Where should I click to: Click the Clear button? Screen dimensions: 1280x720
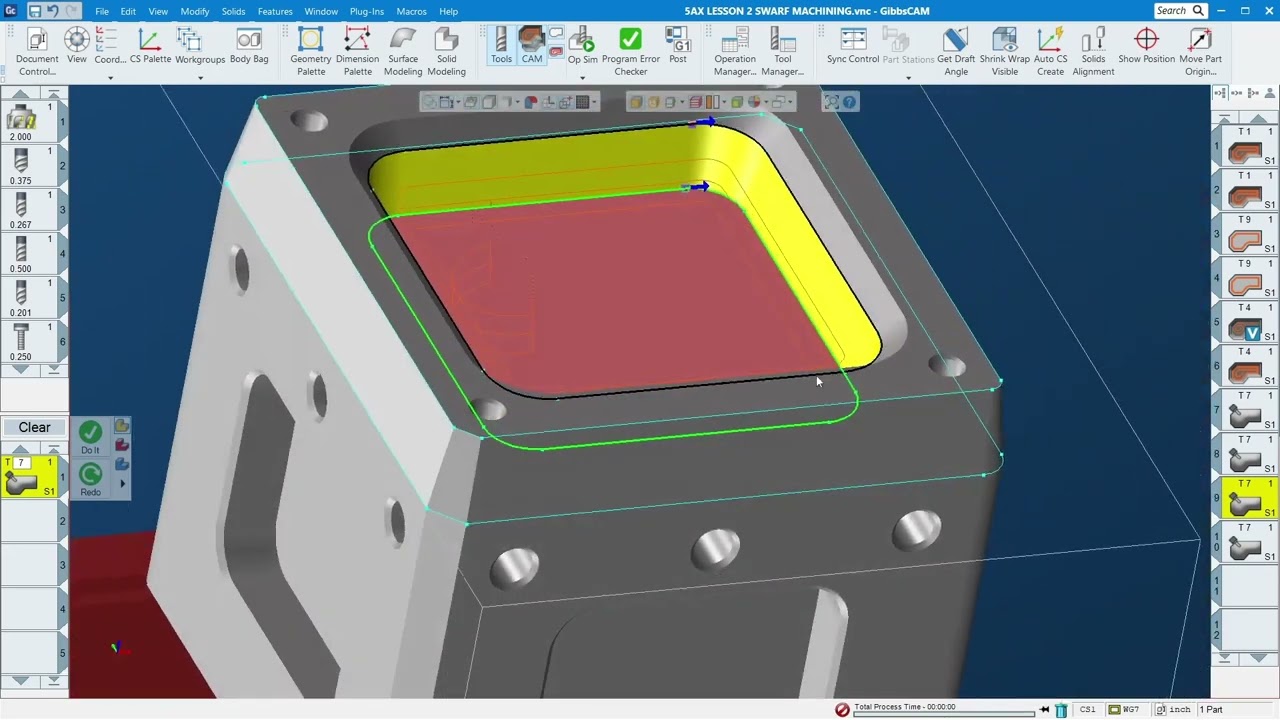click(34, 427)
